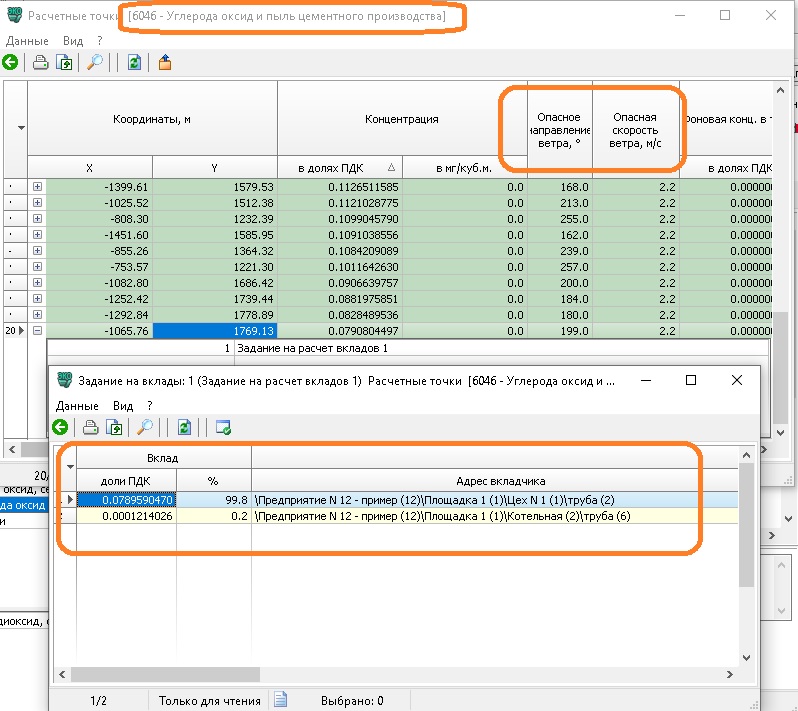This screenshot has height=711, width=798.
Task: Click the green back arrow in contributions window
Action: click(61, 428)
